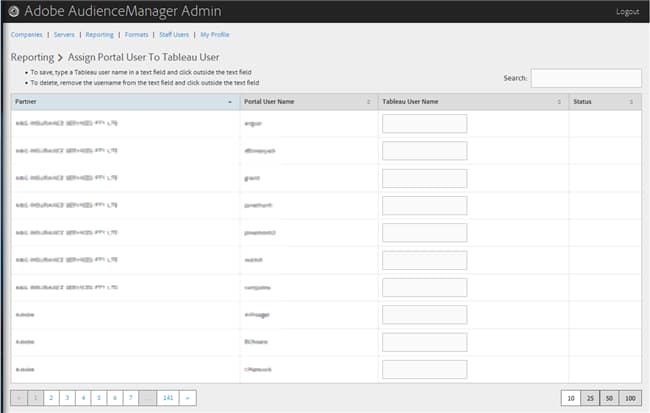The width and height of the screenshot is (650, 413).
Task: Show 50 rows per page
Action: (609, 398)
